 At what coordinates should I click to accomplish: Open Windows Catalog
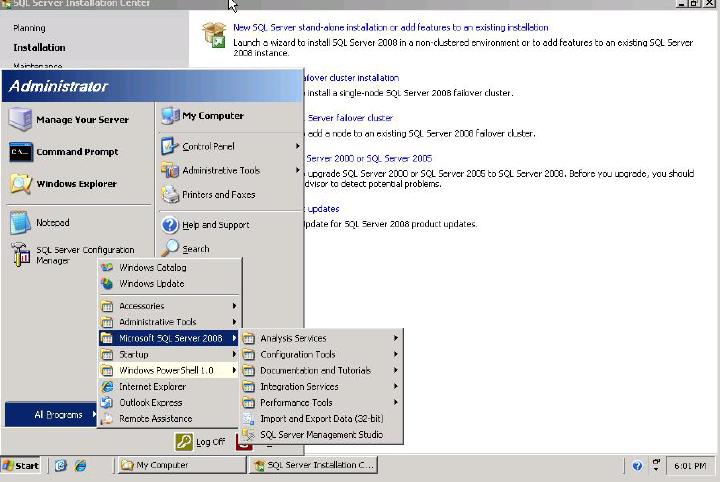pos(170,267)
